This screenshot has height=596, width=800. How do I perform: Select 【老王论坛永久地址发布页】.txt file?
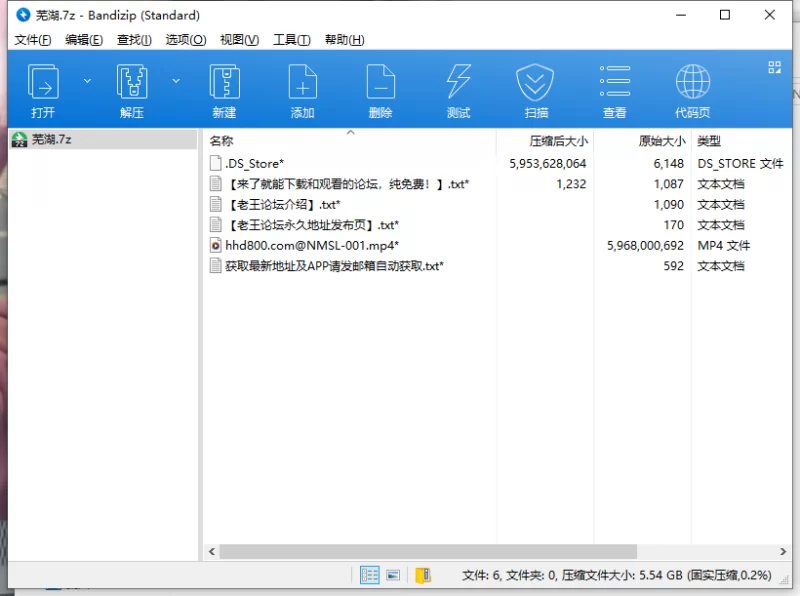[x=497, y=225]
